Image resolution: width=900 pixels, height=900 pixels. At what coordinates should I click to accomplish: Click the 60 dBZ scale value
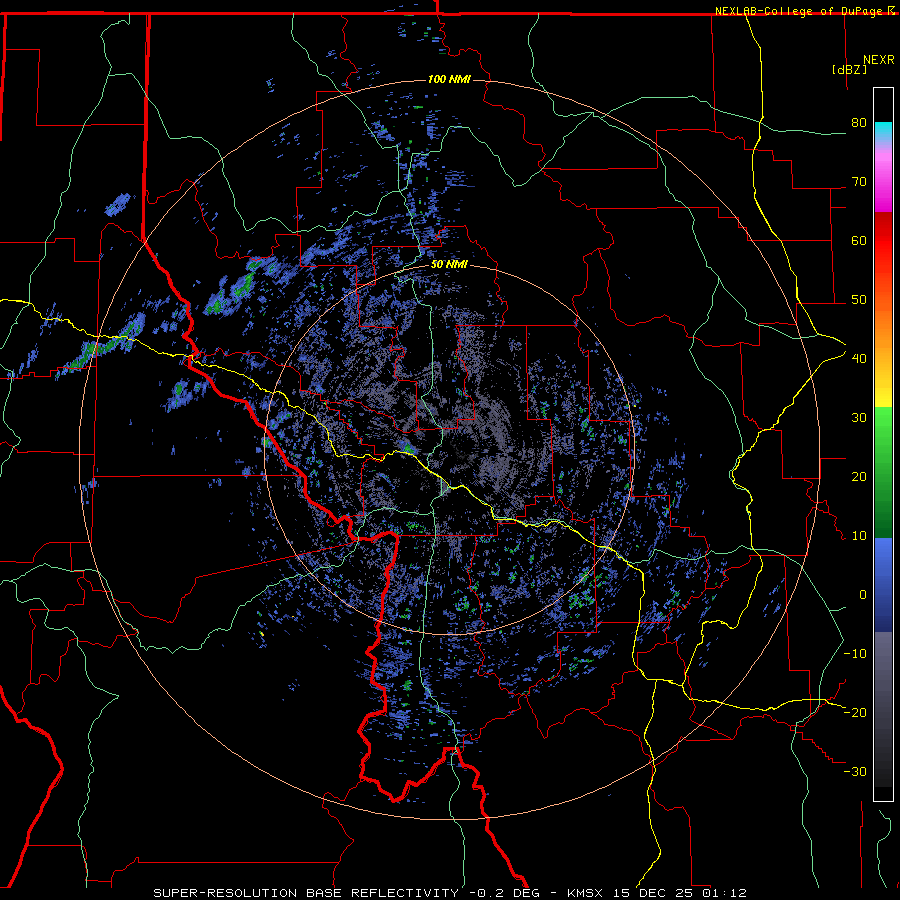coord(859,240)
